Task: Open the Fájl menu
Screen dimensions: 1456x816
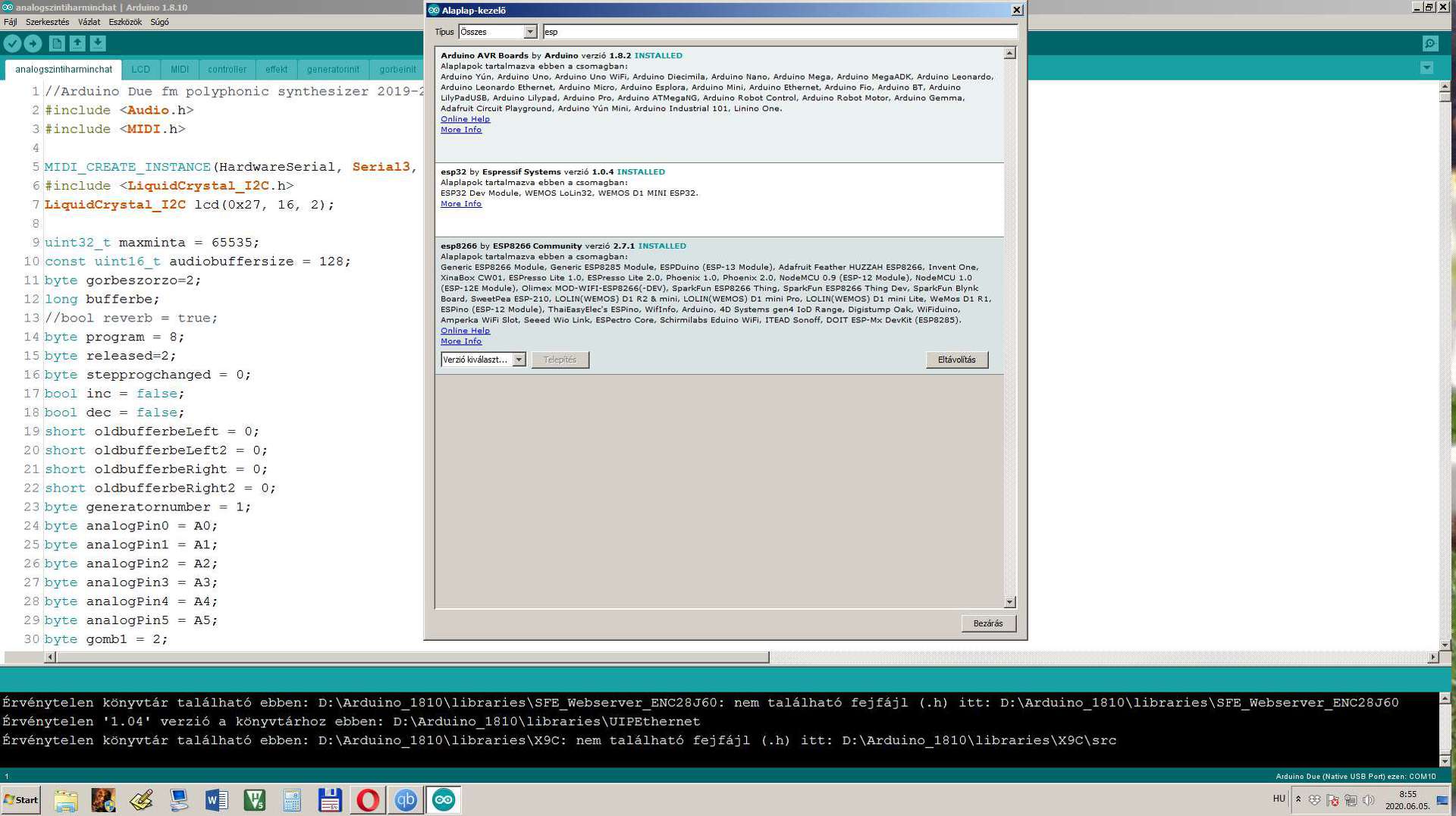Action: 10,22
